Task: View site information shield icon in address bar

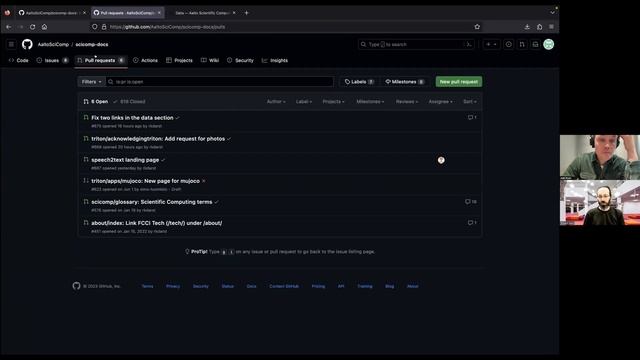Action: (95, 27)
